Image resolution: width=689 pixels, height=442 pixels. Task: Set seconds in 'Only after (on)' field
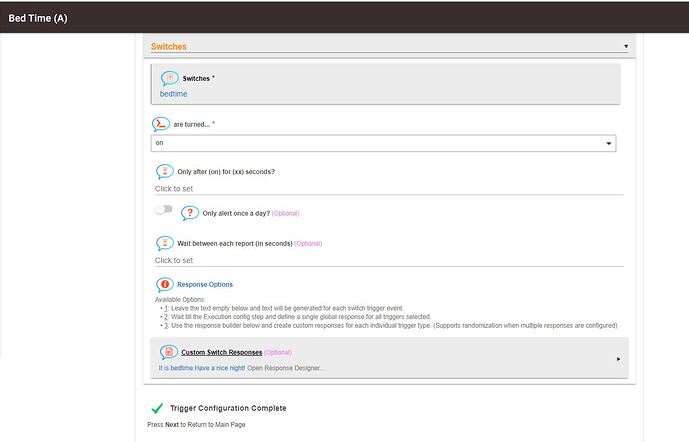pos(389,189)
